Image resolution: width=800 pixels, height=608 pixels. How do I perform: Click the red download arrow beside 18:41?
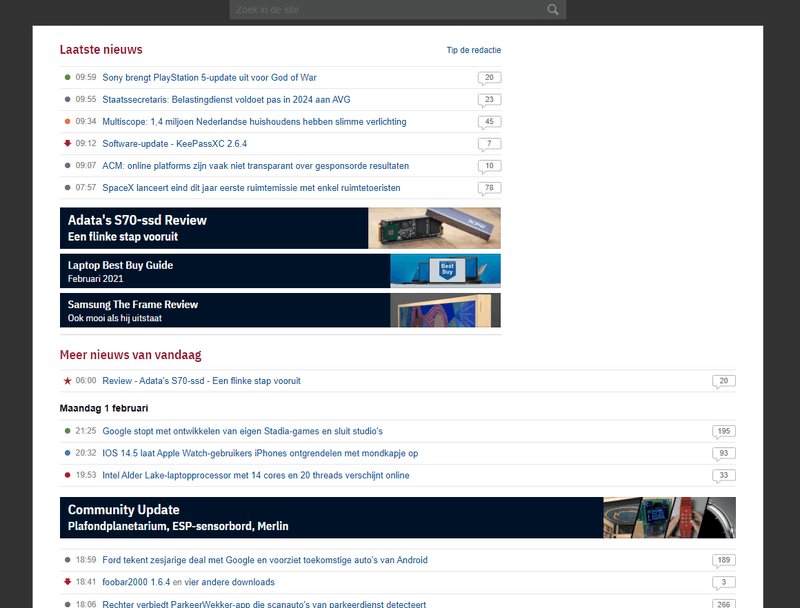[67, 582]
